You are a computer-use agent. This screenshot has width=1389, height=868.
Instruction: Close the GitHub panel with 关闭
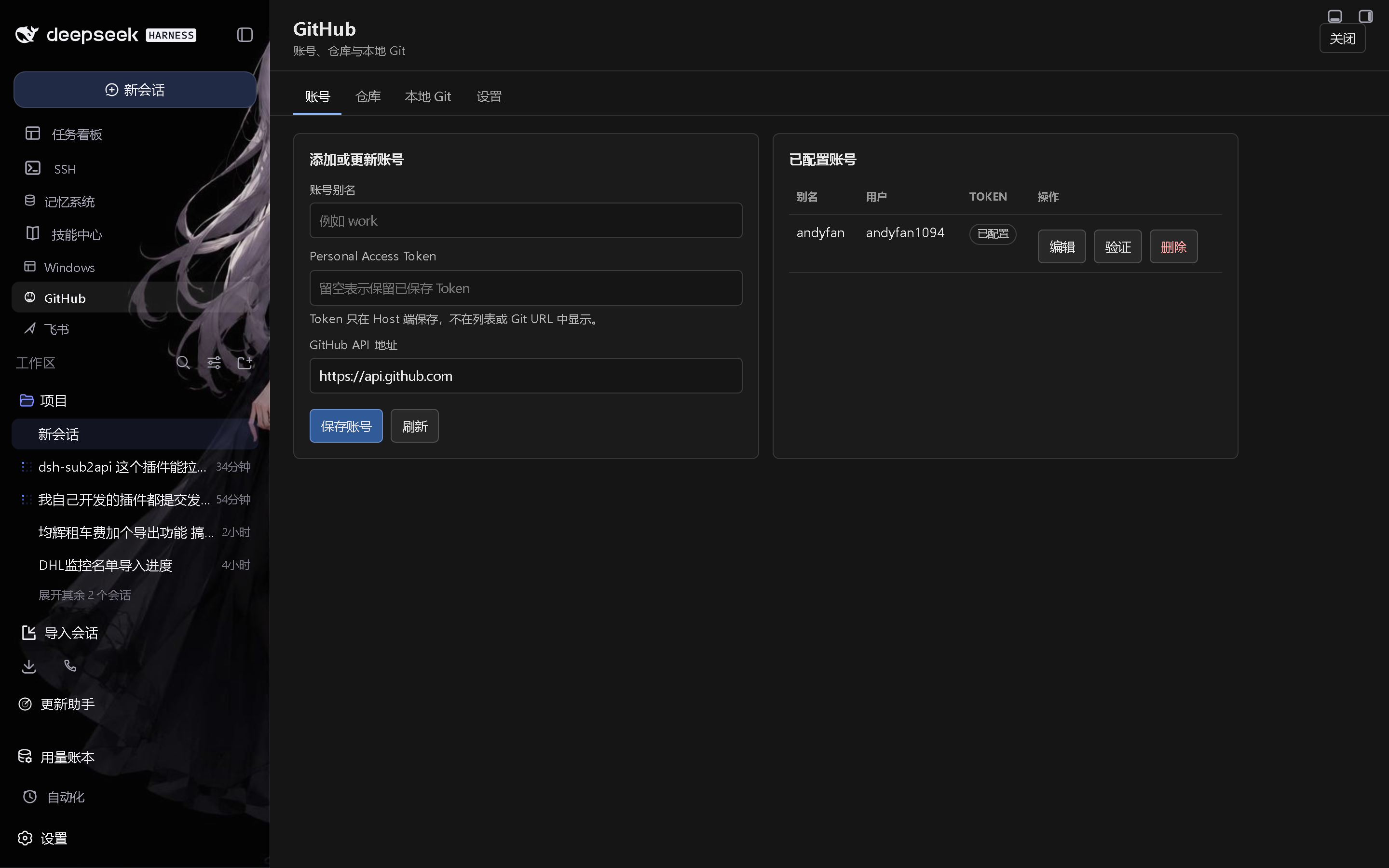click(x=1342, y=39)
